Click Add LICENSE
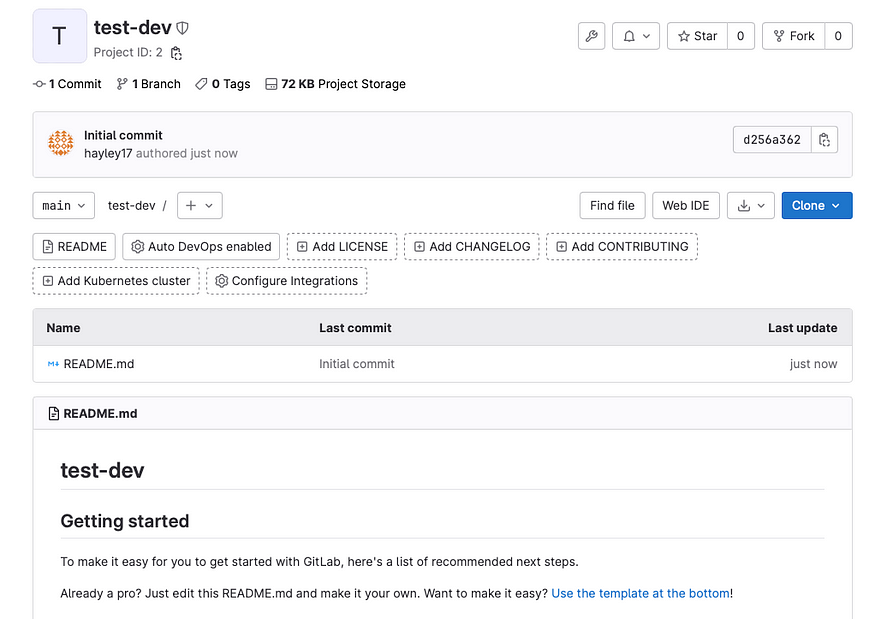875x619 pixels. point(342,247)
